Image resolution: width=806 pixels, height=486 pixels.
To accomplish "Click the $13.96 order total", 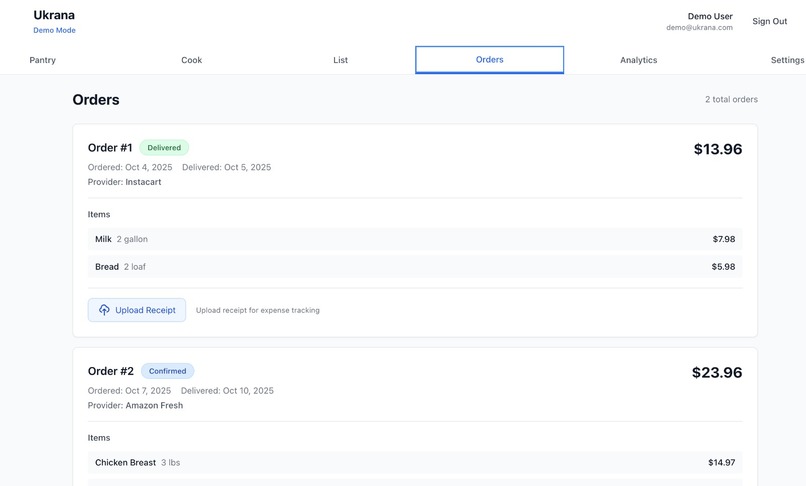I will pyautogui.click(x=718, y=149).
